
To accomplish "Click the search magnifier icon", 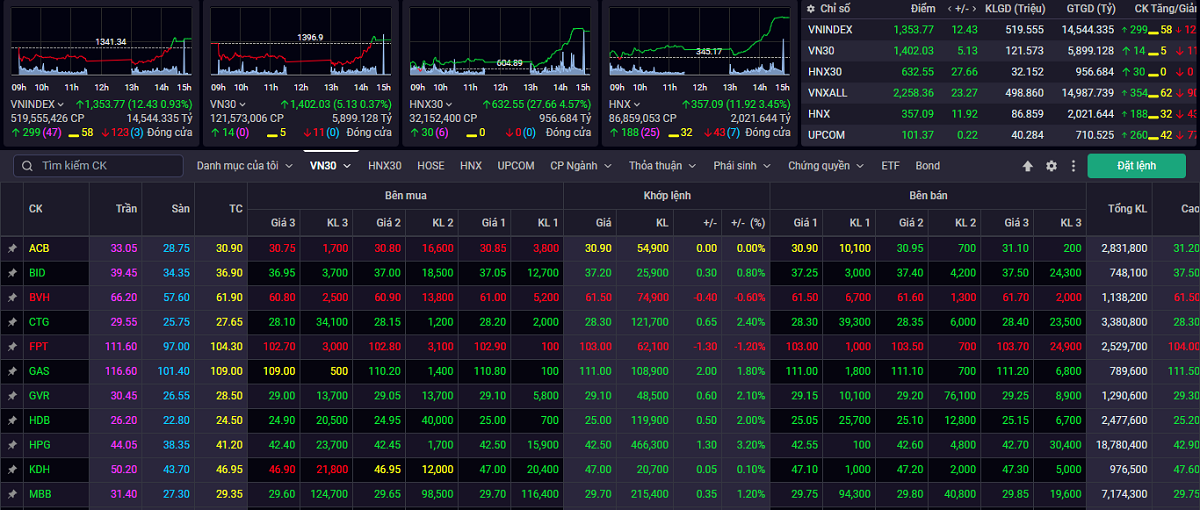I will 26,166.
